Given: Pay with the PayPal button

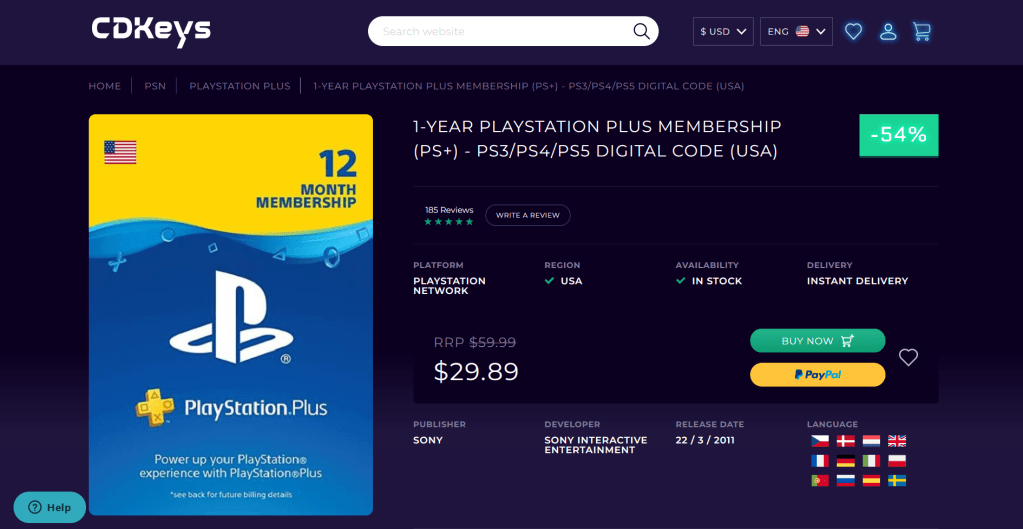Looking at the screenshot, I should 817,374.
